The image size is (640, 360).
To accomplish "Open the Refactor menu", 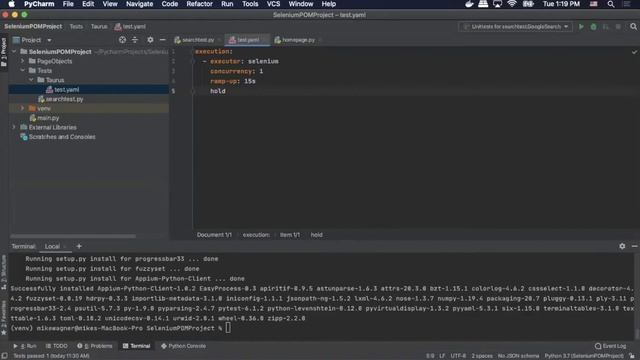I will 199,4.
